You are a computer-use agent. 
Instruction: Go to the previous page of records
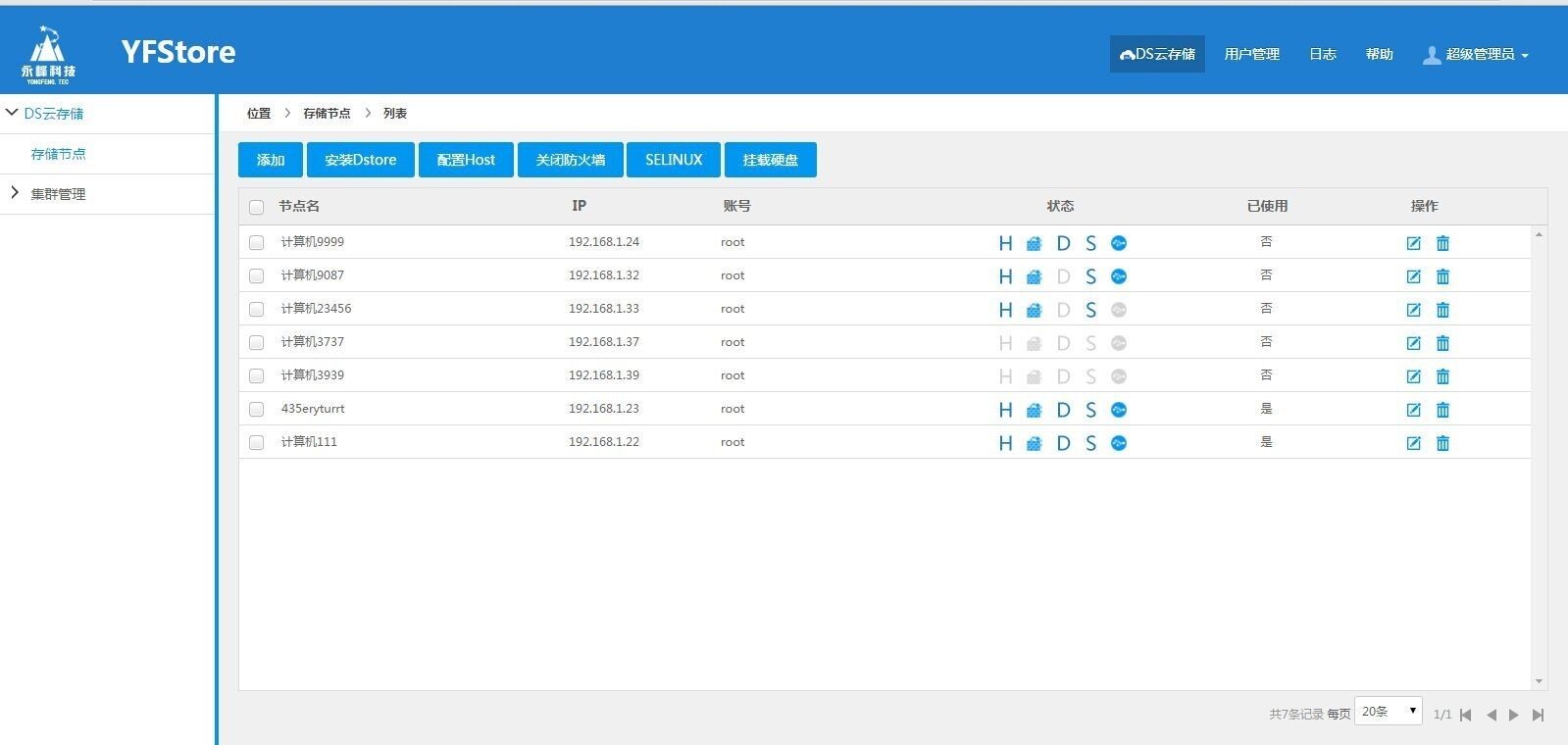(x=1491, y=715)
